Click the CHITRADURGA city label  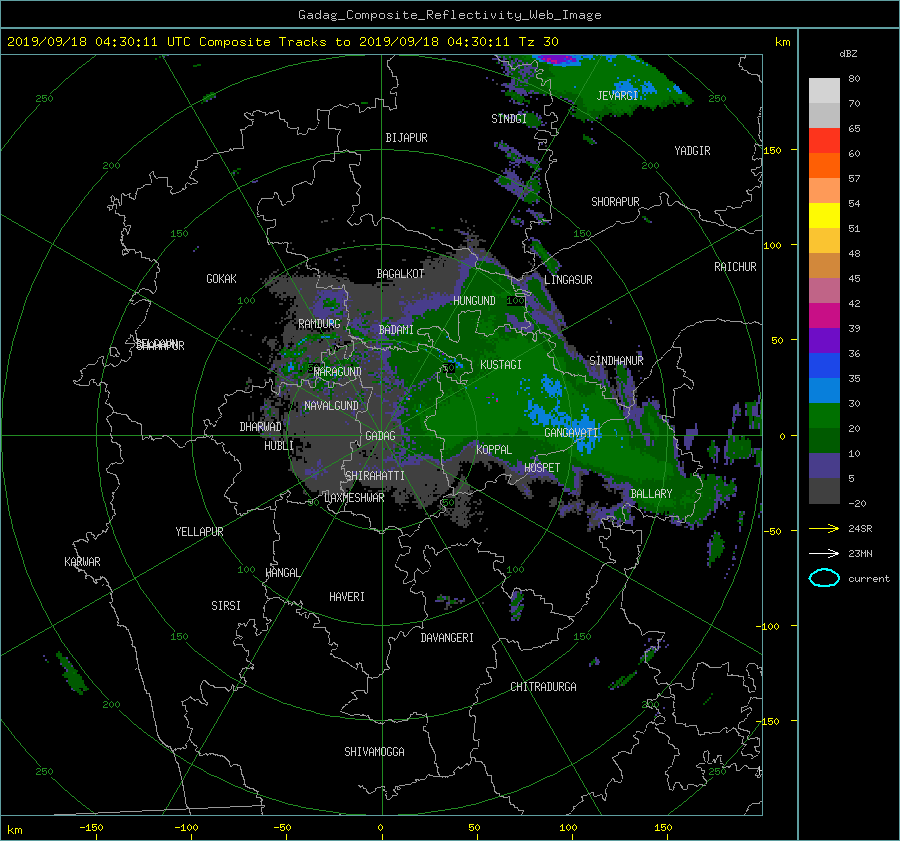tap(544, 687)
